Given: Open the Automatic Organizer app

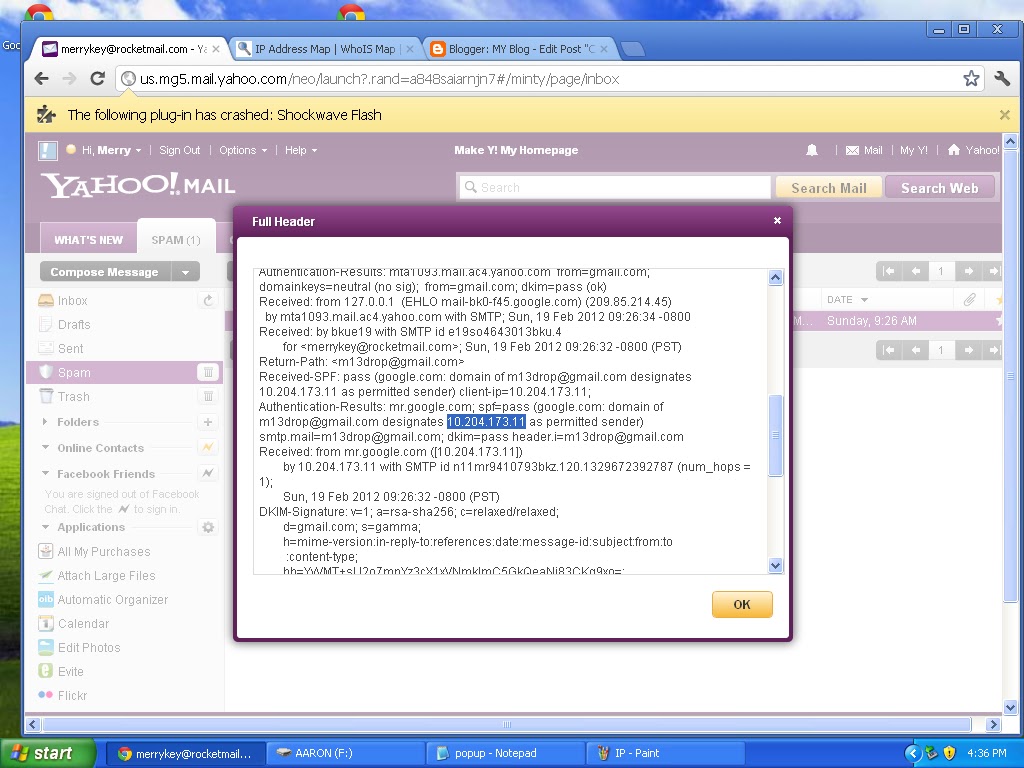Looking at the screenshot, I should pyautogui.click(x=112, y=600).
